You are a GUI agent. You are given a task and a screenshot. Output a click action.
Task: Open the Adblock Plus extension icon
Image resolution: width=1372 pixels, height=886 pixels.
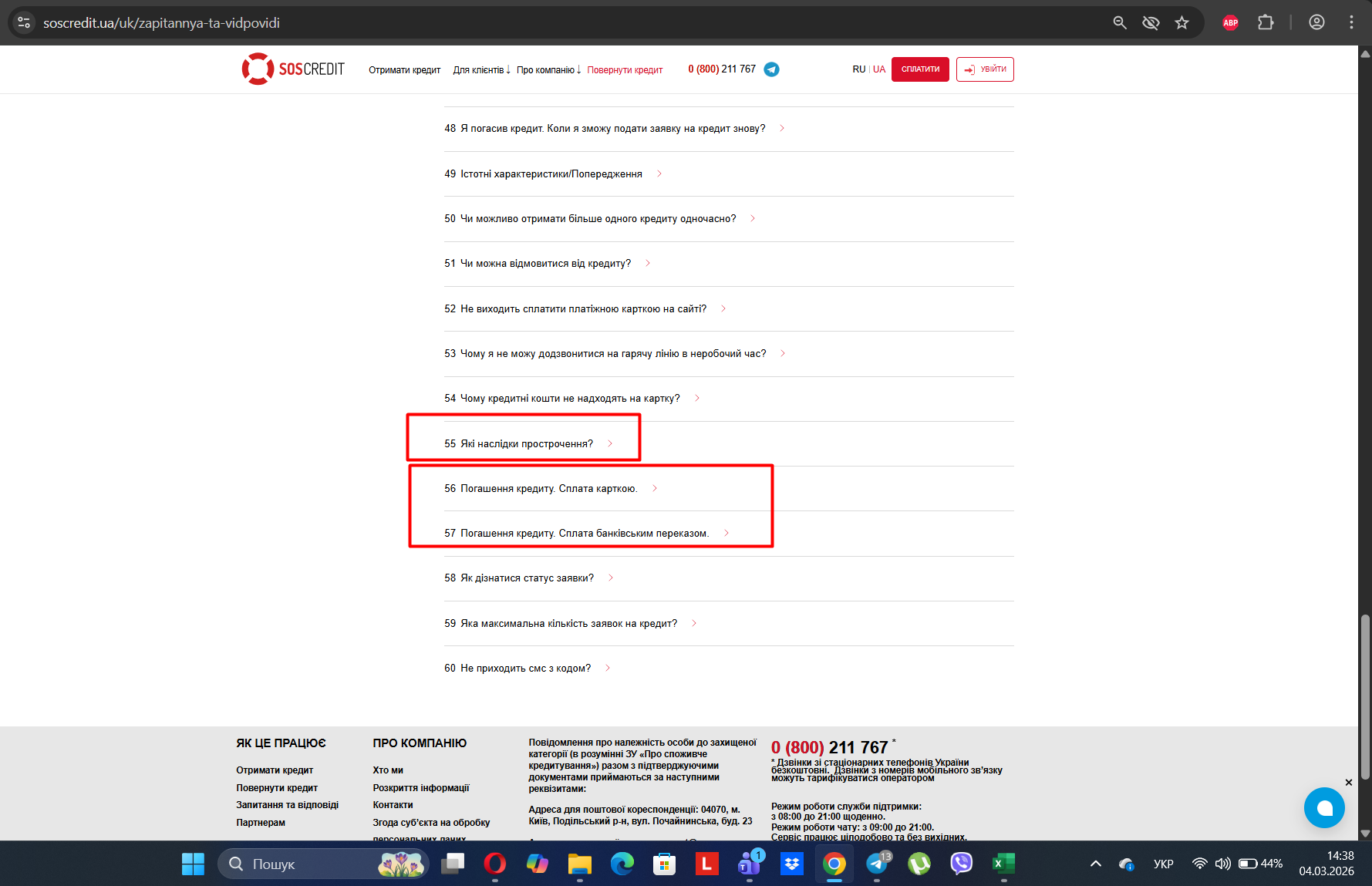point(1231,23)
